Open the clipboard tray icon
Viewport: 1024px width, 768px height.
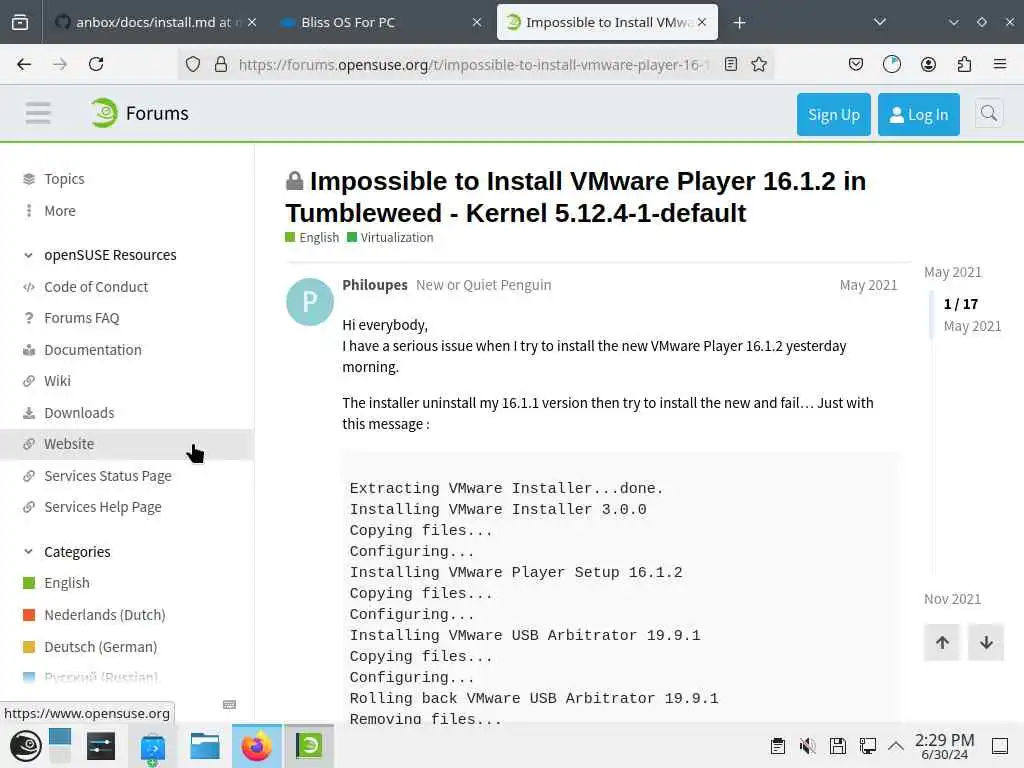pyautogui.click(x=777, y=746)
